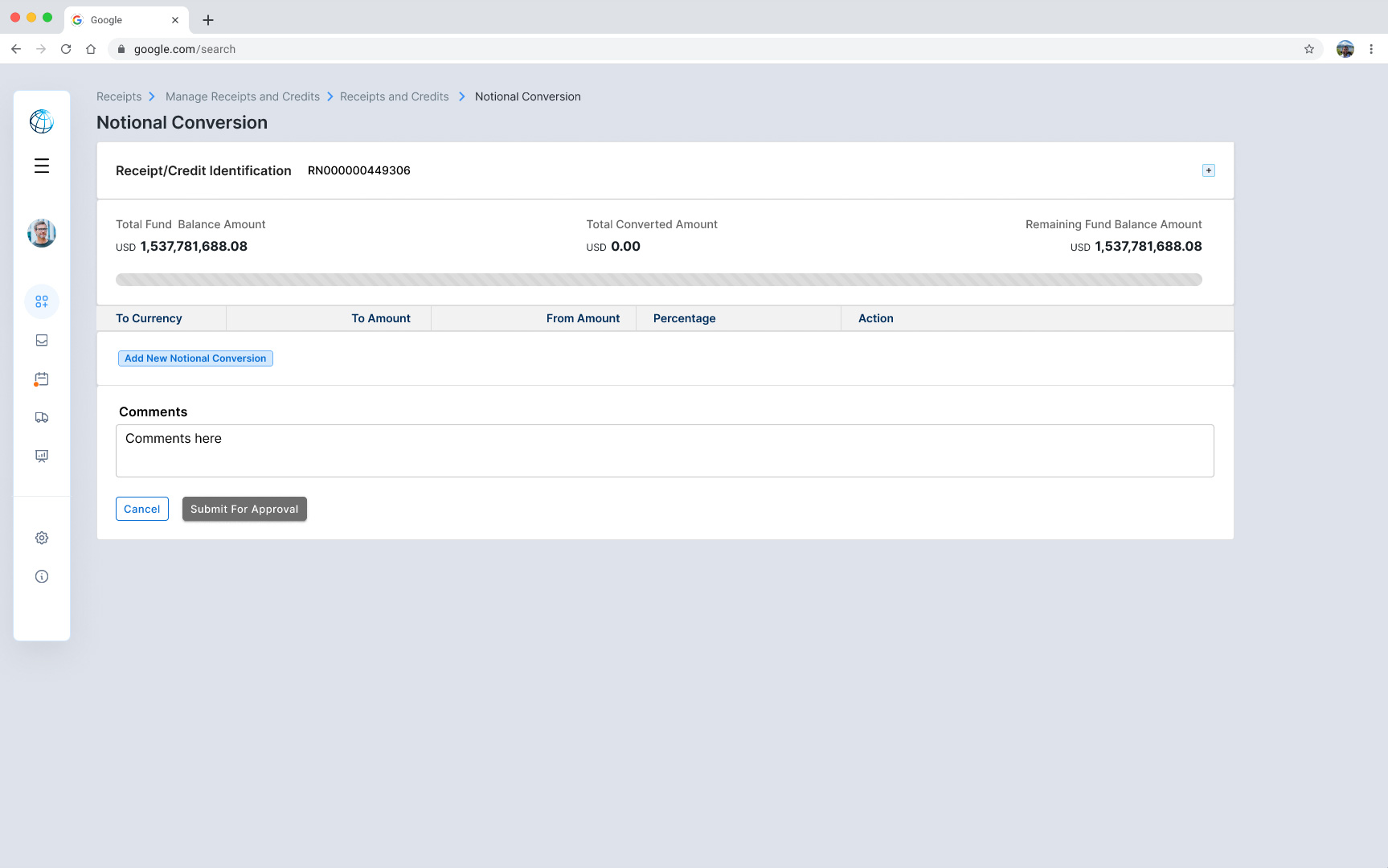Click Add New Notional Conversion button

point(195,358)
